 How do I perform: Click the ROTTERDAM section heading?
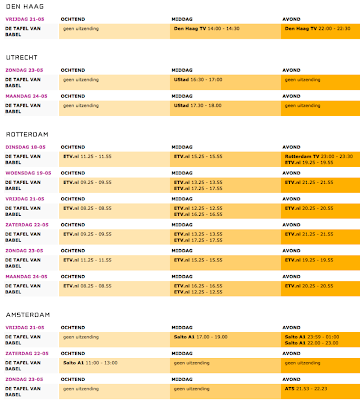(27, 134)
